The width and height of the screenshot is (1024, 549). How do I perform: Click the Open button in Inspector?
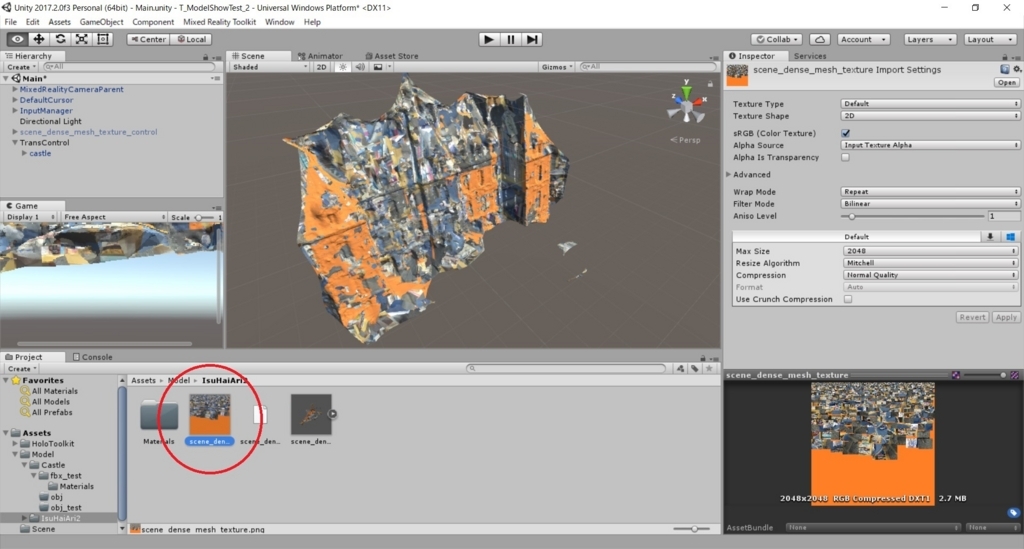1006,83
